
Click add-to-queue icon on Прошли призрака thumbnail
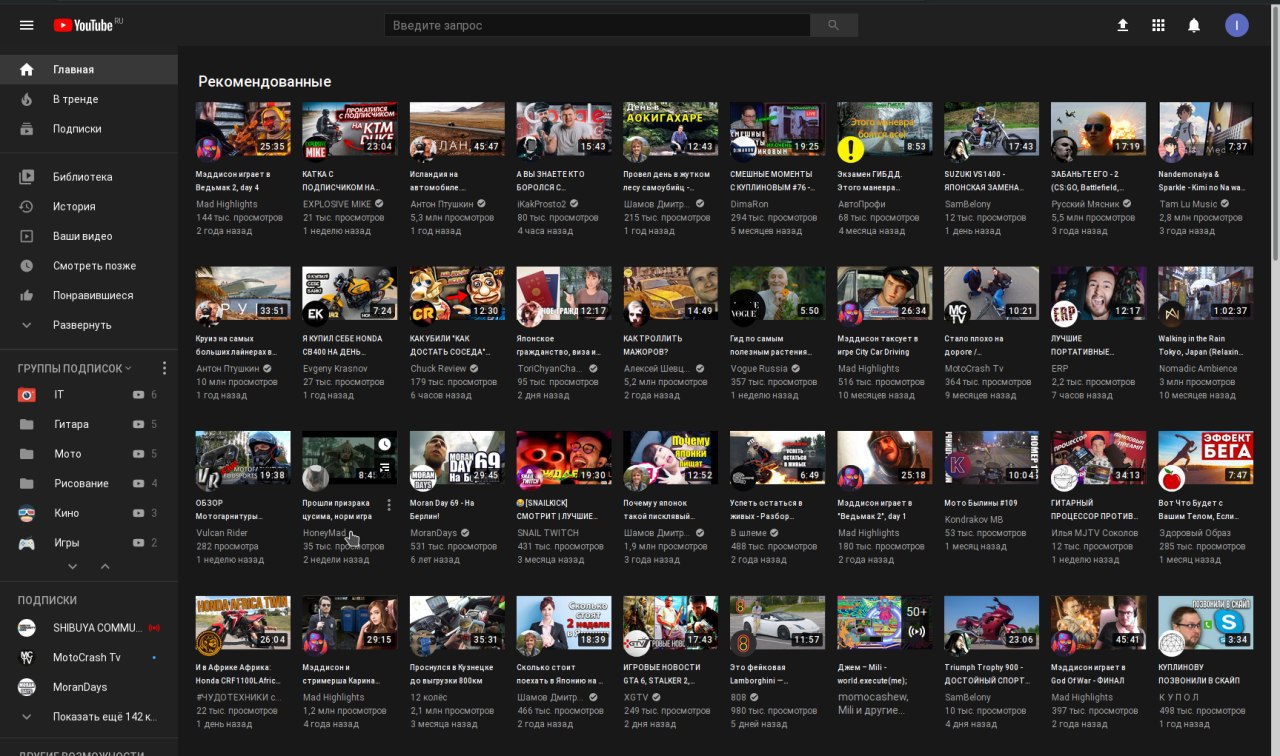pyautogui.click(x=385, y=467)
